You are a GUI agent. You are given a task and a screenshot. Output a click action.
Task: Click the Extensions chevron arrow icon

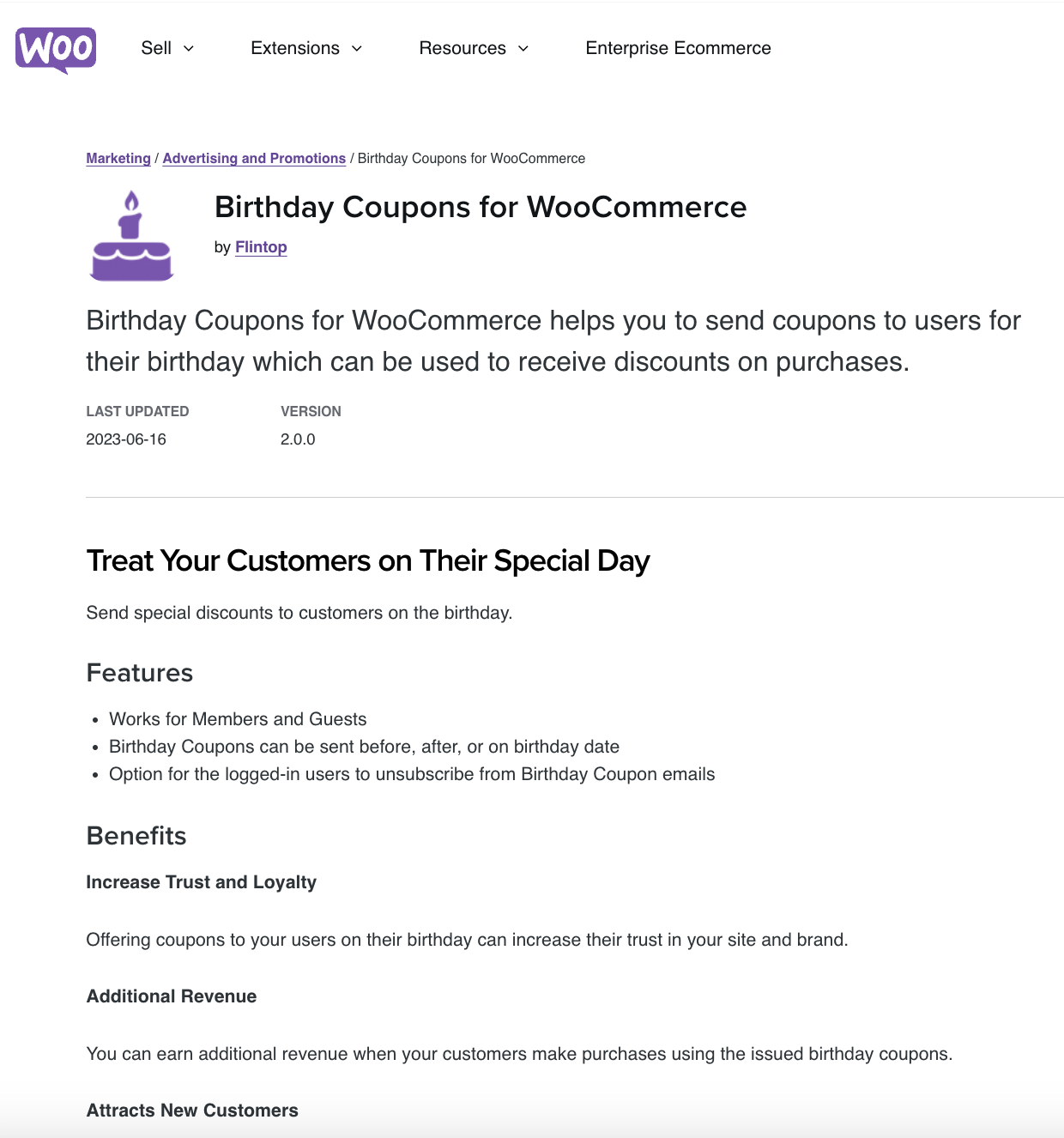[x=357, y=49]
